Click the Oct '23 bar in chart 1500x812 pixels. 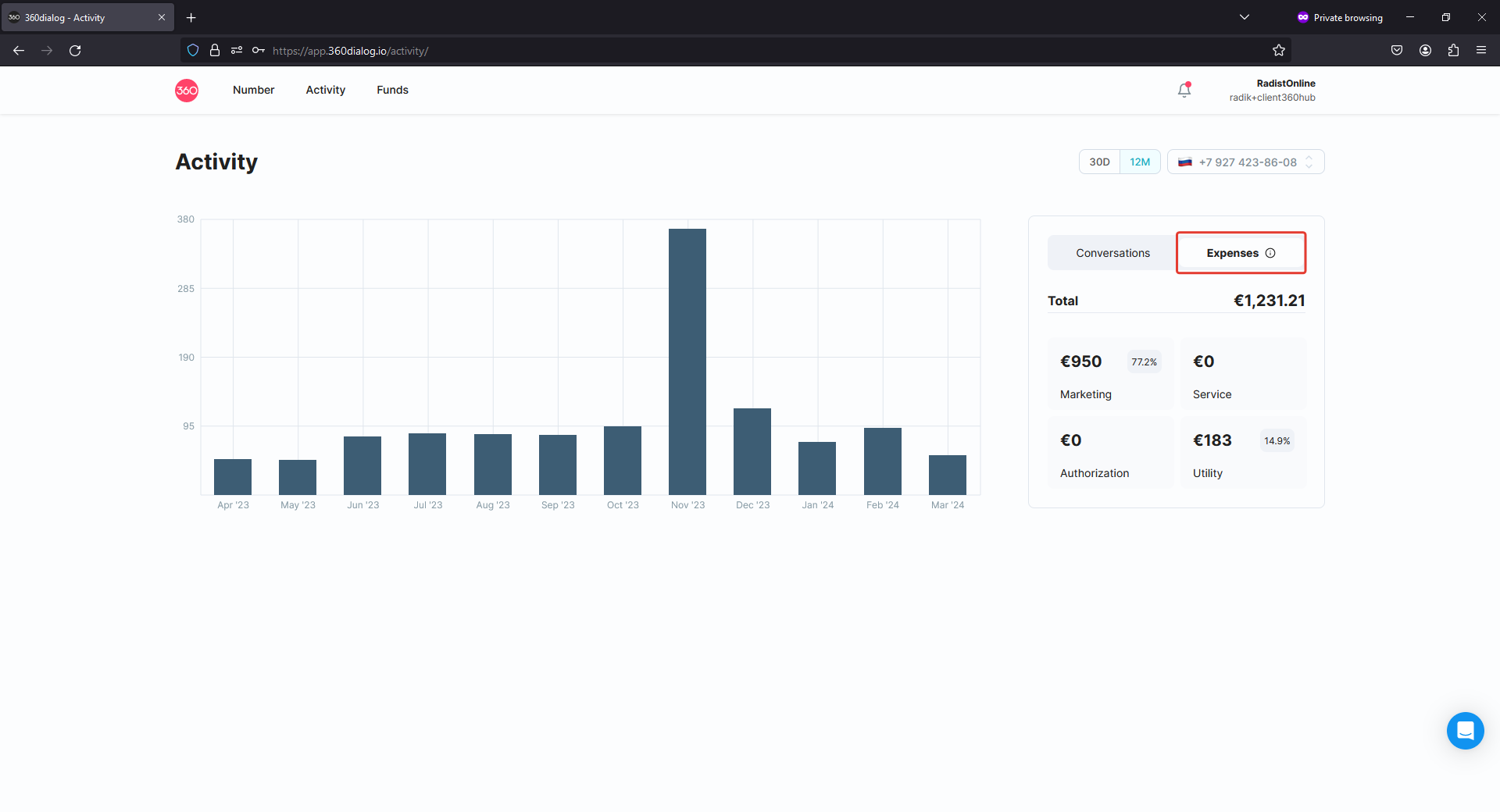[623, 461]
